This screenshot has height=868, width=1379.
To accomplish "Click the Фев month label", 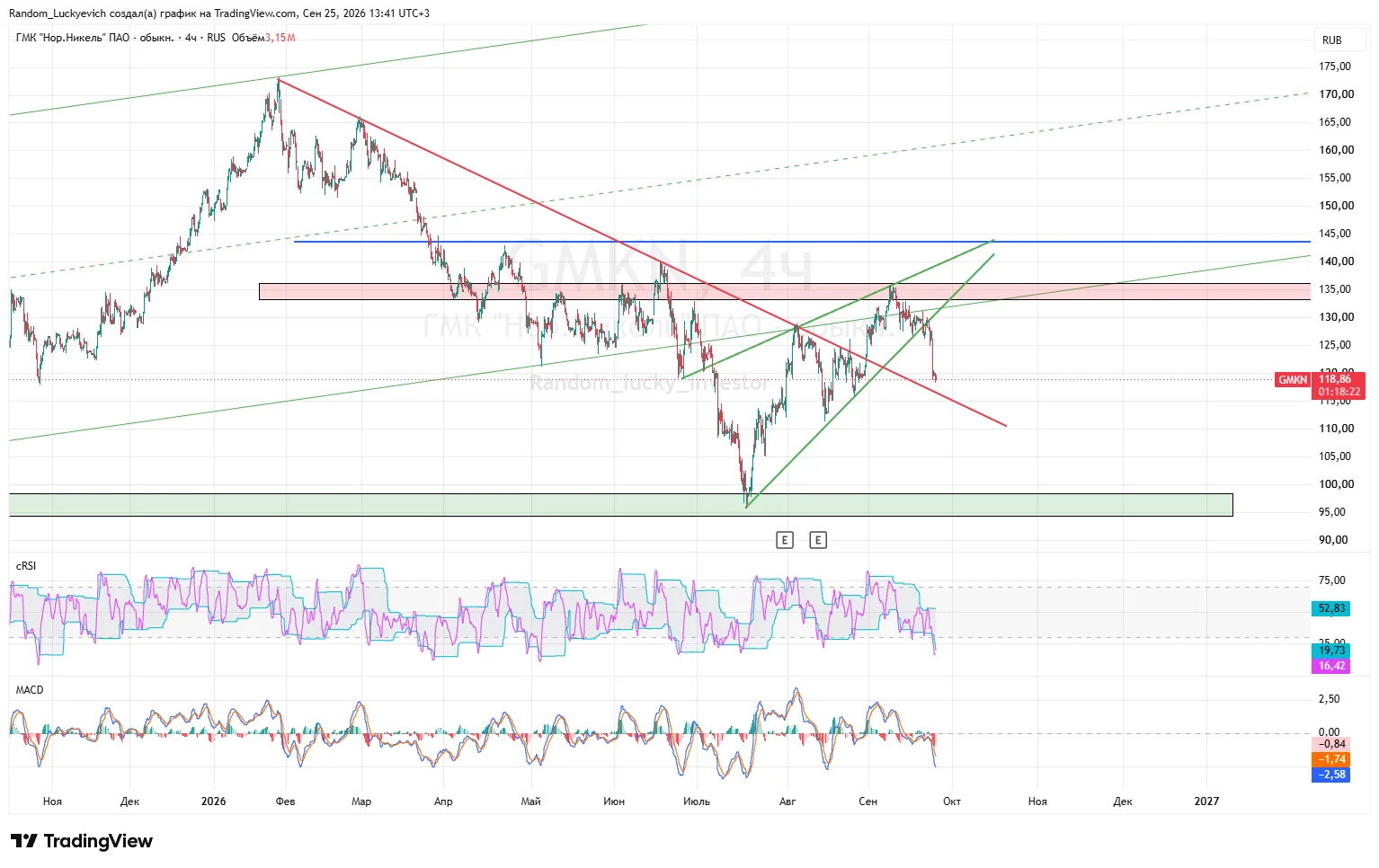I will [x=285, y=802].
